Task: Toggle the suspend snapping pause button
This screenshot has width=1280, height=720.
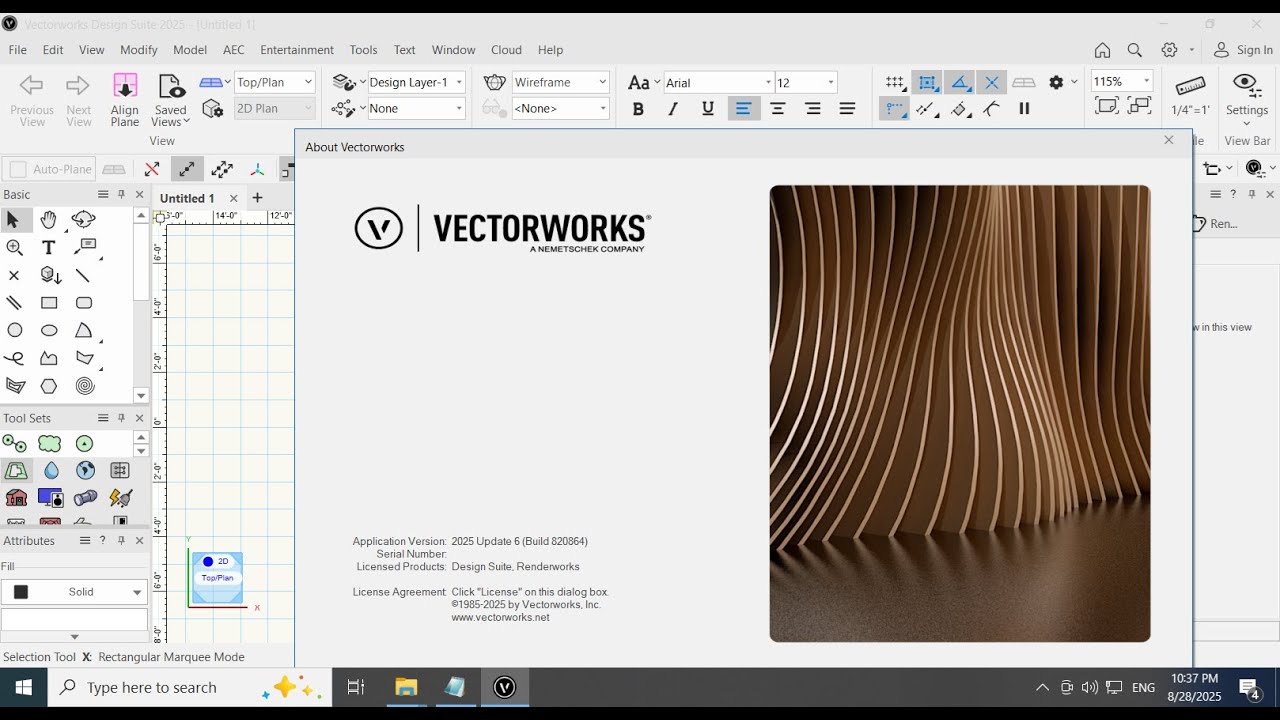Action: (1024, 108)
